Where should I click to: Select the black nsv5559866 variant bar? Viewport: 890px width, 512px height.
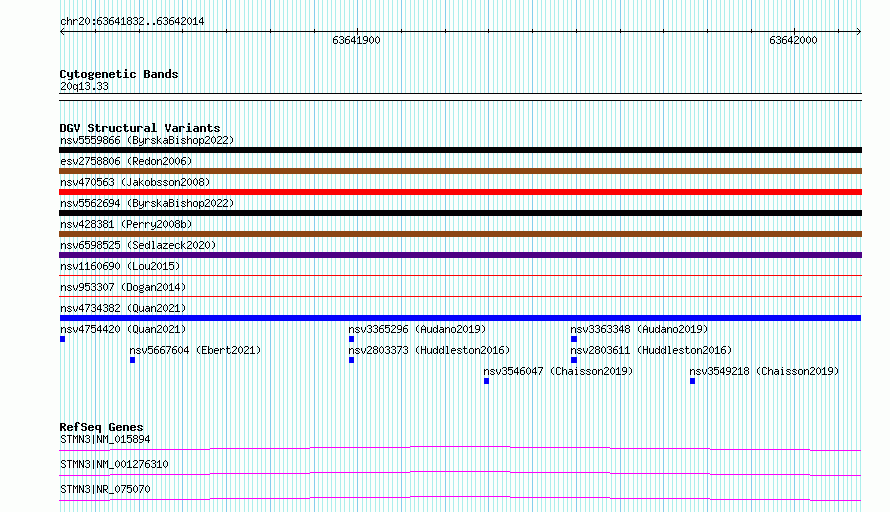tap(460, 150)
